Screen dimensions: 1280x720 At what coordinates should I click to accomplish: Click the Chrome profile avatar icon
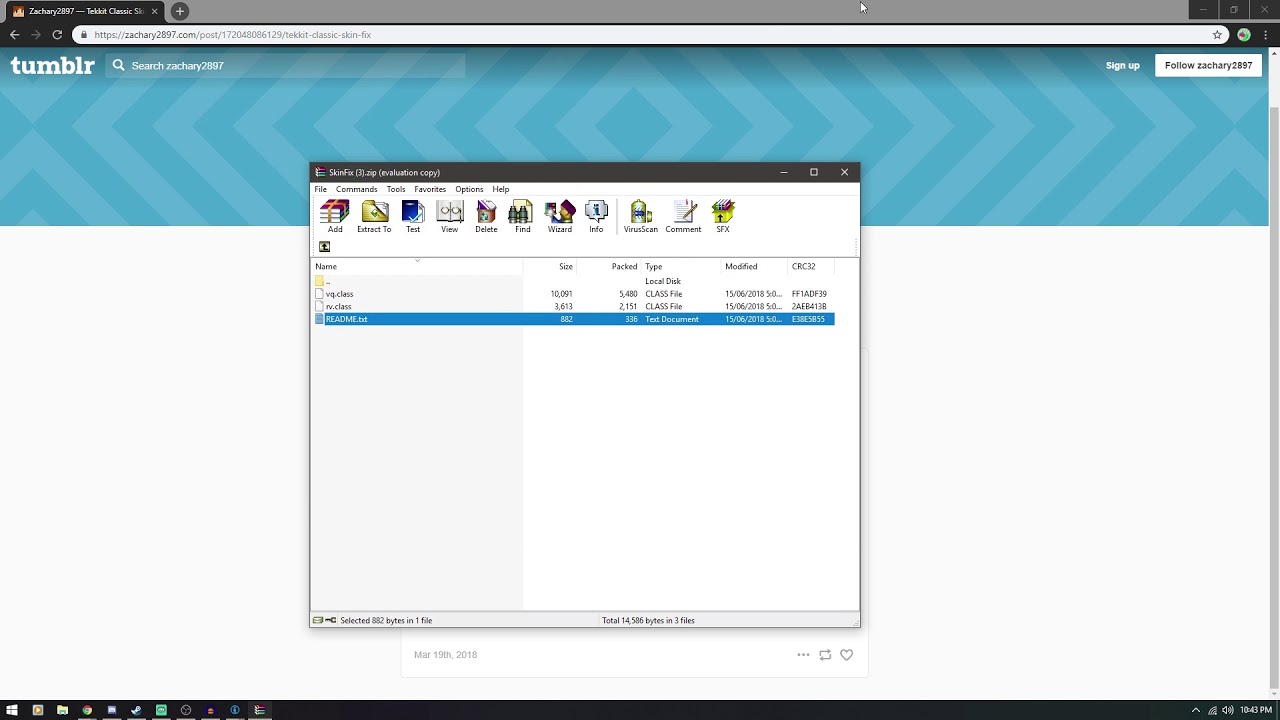coord(1244,35)
